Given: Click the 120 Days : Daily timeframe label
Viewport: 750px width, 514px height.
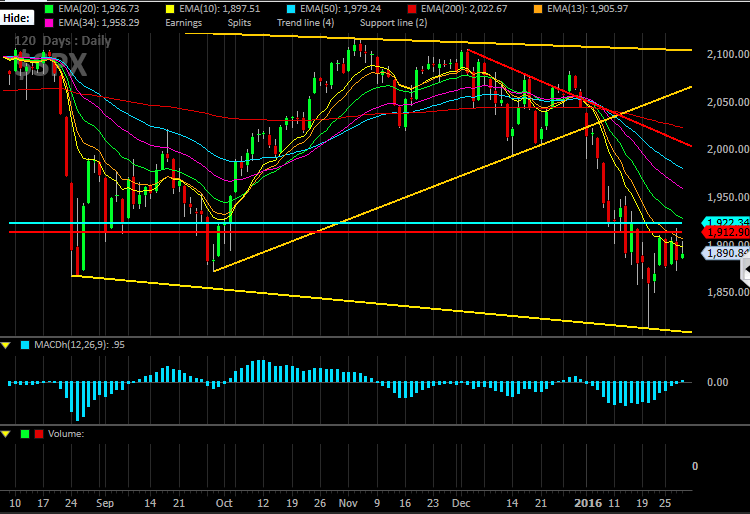Looking at the screenshot, I should (x=63, y=41).
